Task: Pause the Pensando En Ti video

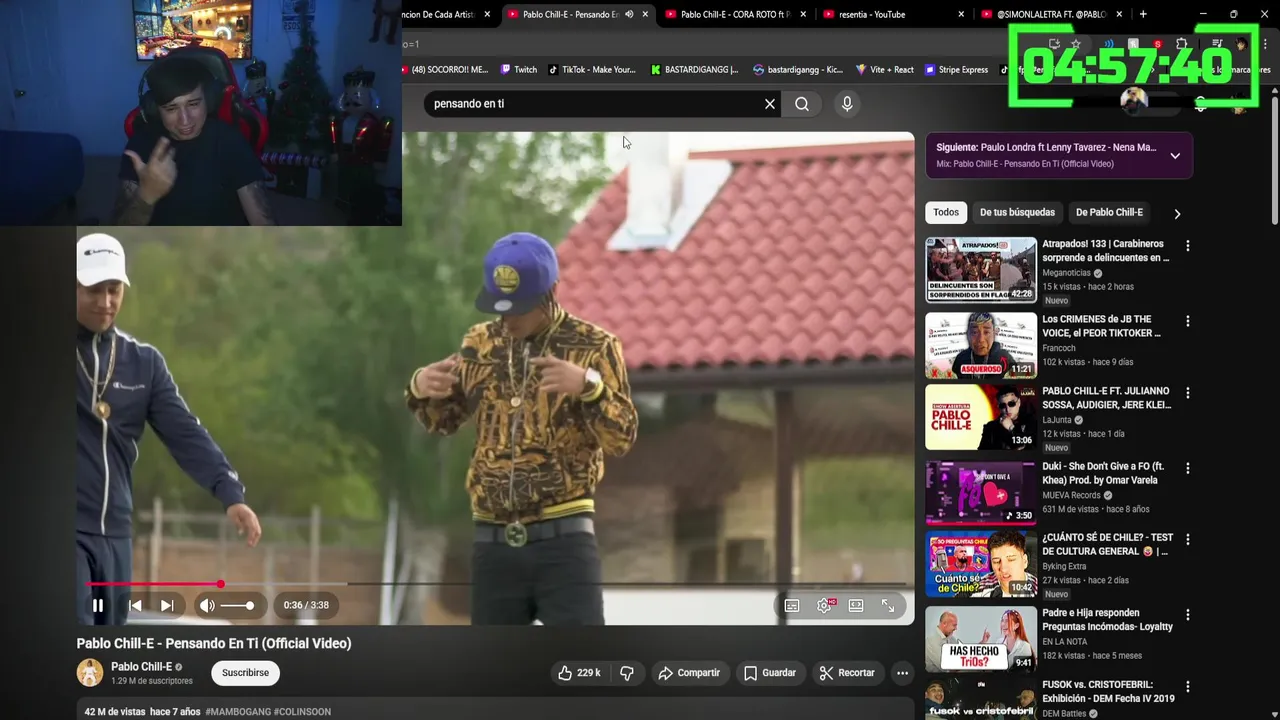Action: pyautogui.click(x=98, y=605)
